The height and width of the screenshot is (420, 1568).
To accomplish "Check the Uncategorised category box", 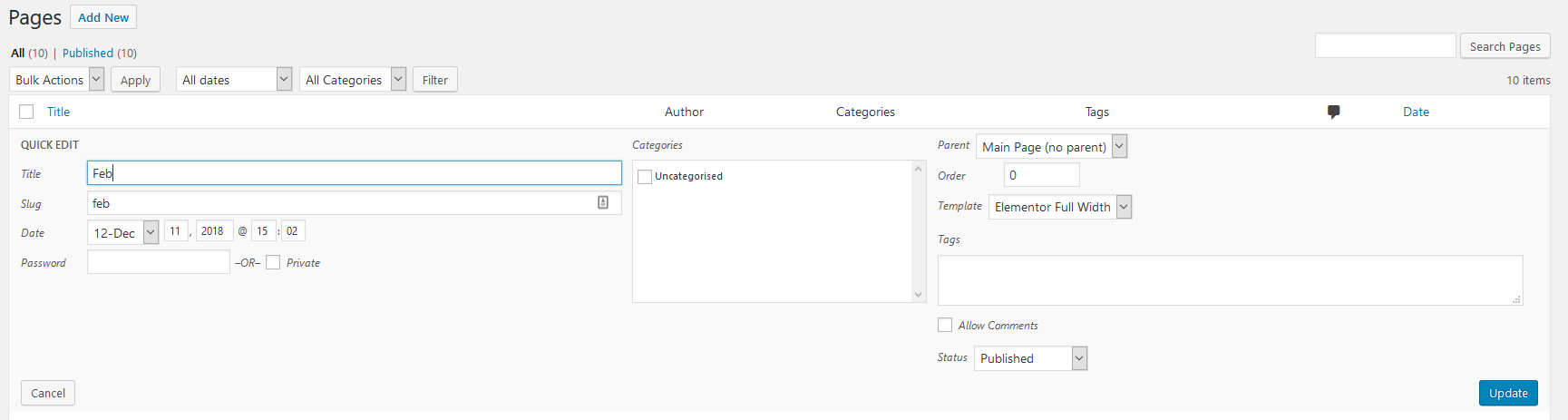I will click(645, 177).
